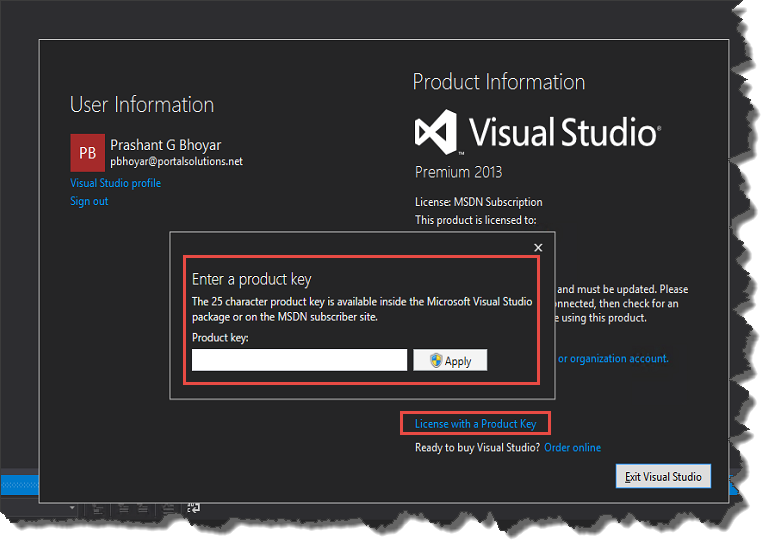Click the pbhoyar@portalsolutions.net email text
Screen dimensions: 774x555
pos(176,161)
